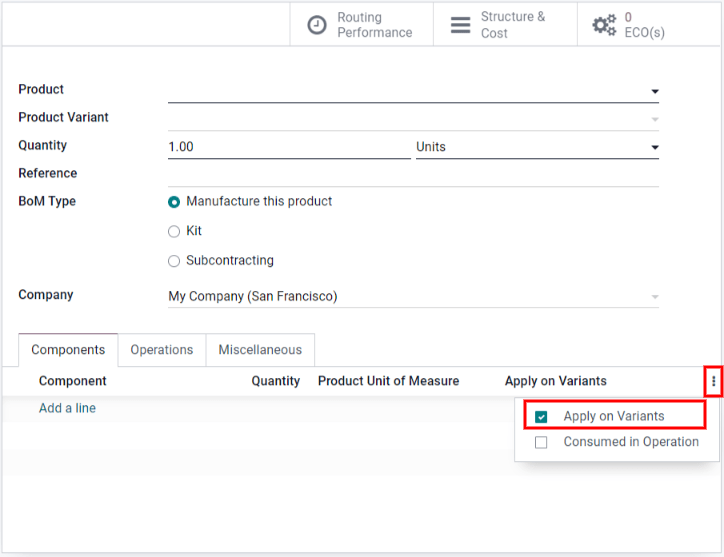Expand the Product dropdown arrow
724x557 pixels.
click(x=655, y=91)
